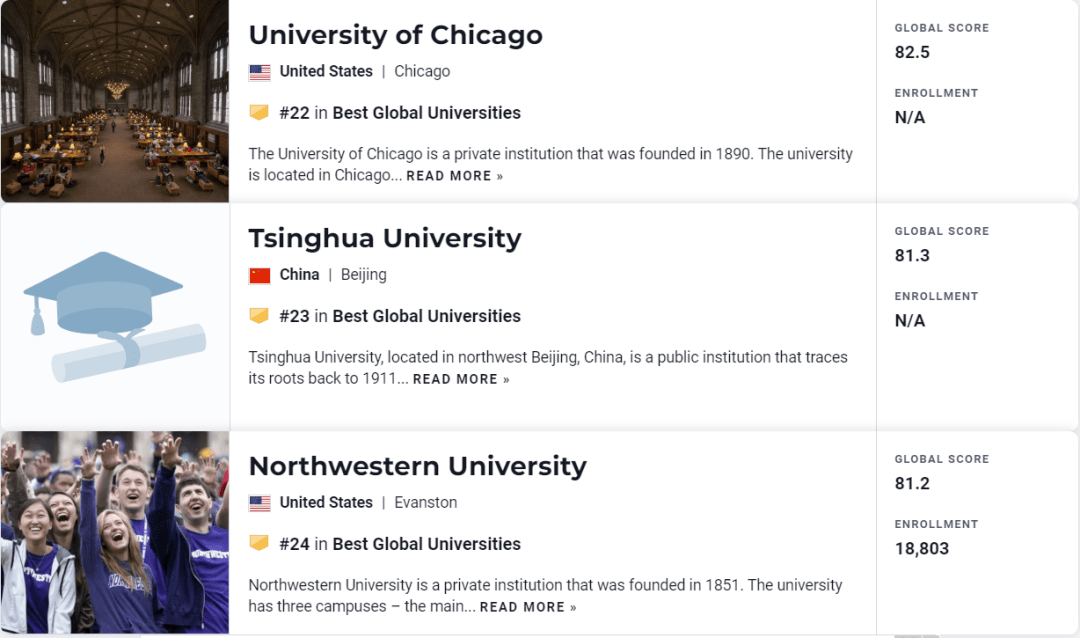Click the ribbon badge beside Tsinghua's #23 ranking
The height and width of the screenshot is (638, 1080).
tap(261, 315)
